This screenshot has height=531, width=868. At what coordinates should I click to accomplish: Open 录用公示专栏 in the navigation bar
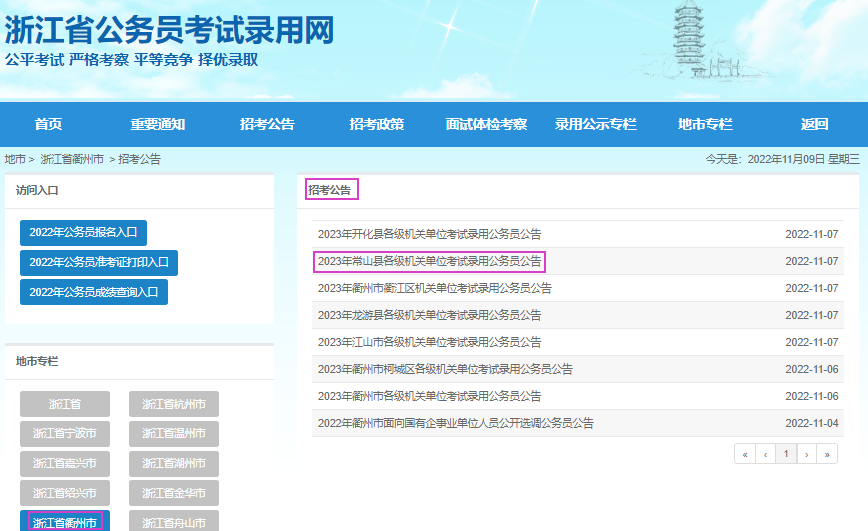tap(596, 124)
